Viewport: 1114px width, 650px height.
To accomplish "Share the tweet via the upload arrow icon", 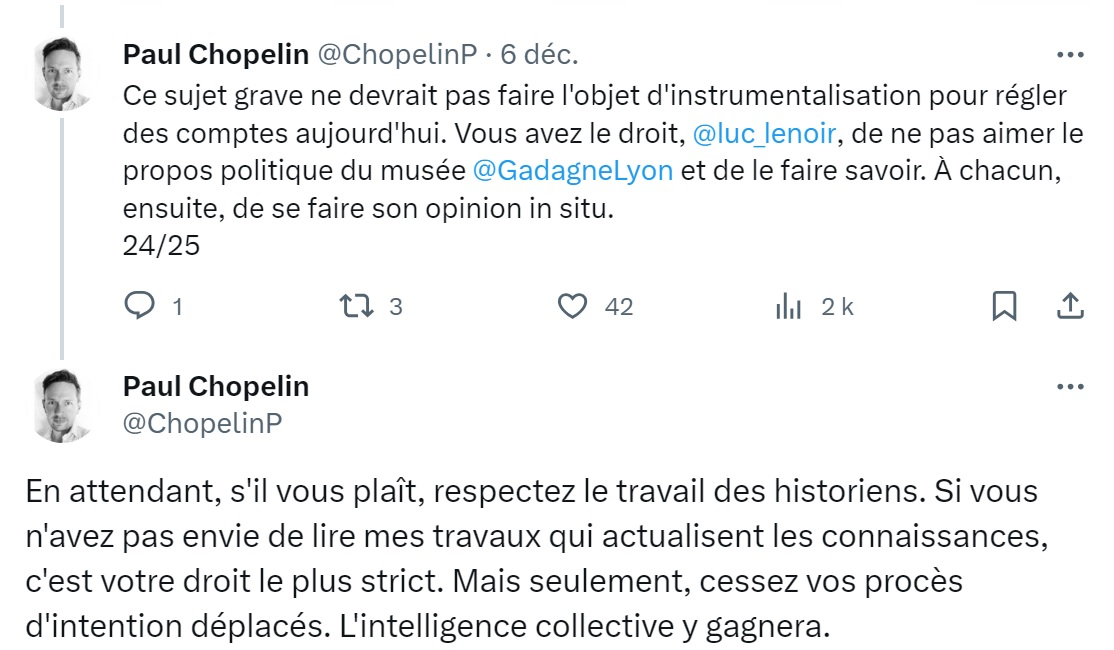I will [1069, 306].
